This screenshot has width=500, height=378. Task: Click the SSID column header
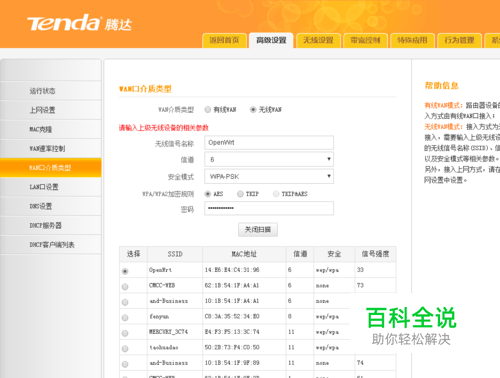(175, 254)
